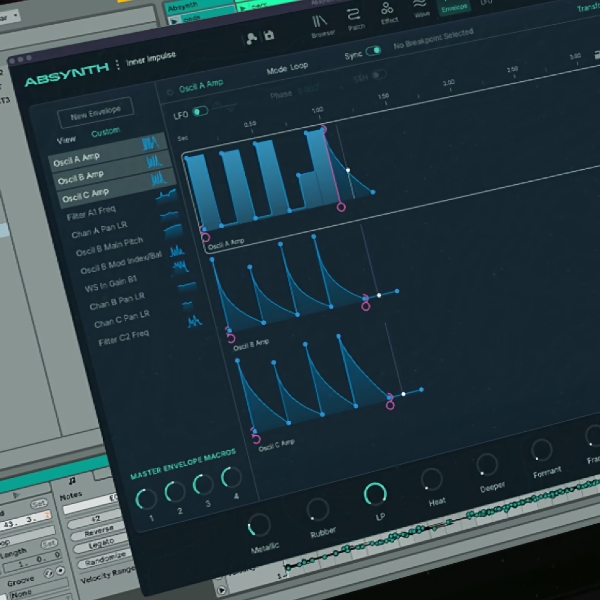Click the Oscil B Main Pitch envelope thumbnail
The height and width of the screenshot is (600, 600).
(173, 231)
